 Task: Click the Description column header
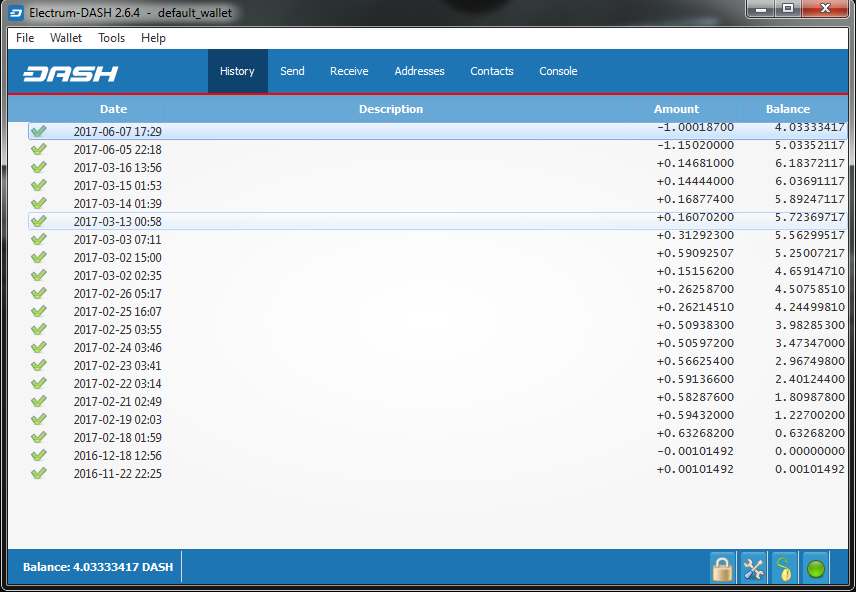pyautogui.click(x=391, y=109)
